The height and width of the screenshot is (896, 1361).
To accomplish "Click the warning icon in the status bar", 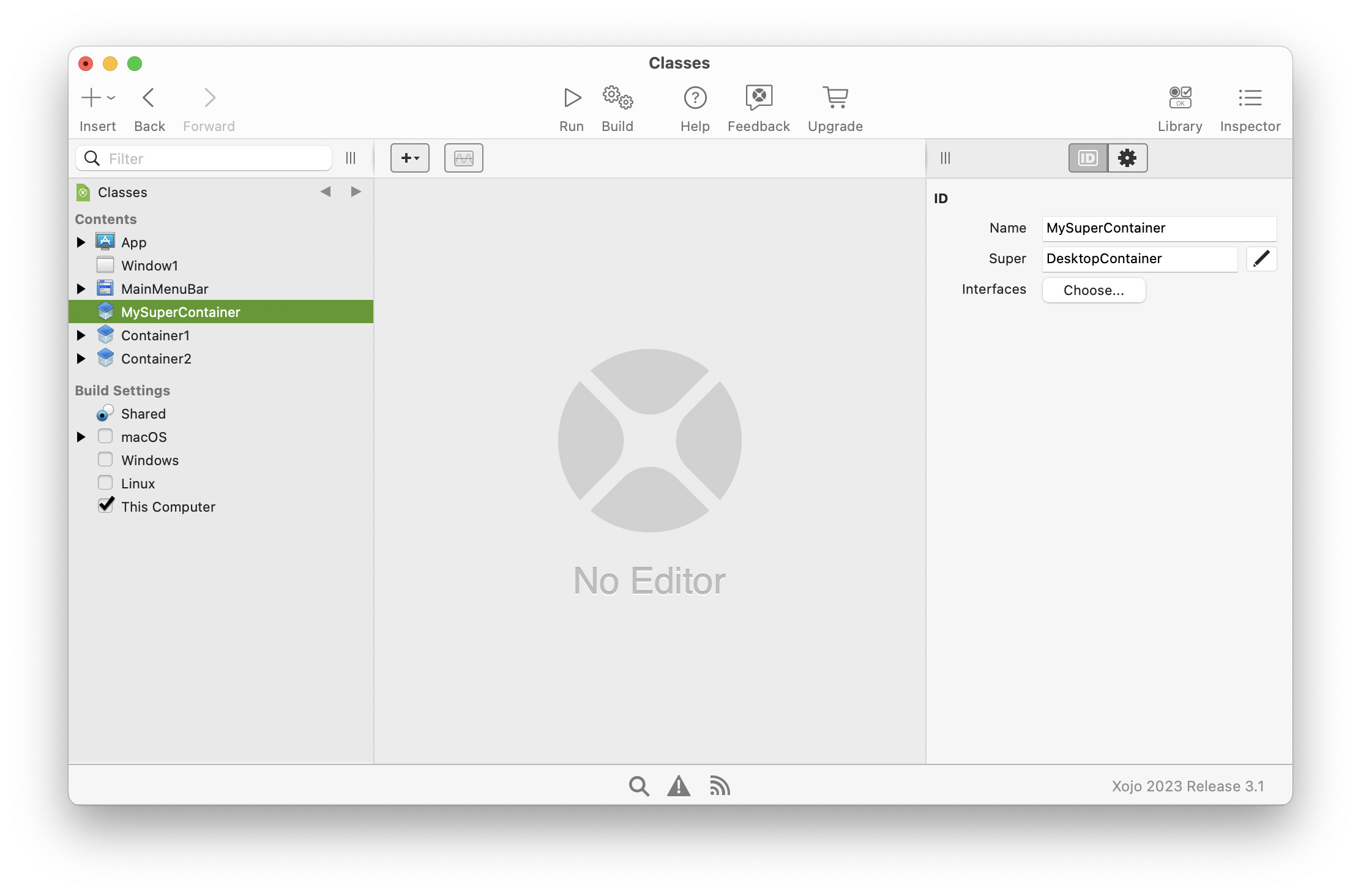I will [x=679, y=786].
